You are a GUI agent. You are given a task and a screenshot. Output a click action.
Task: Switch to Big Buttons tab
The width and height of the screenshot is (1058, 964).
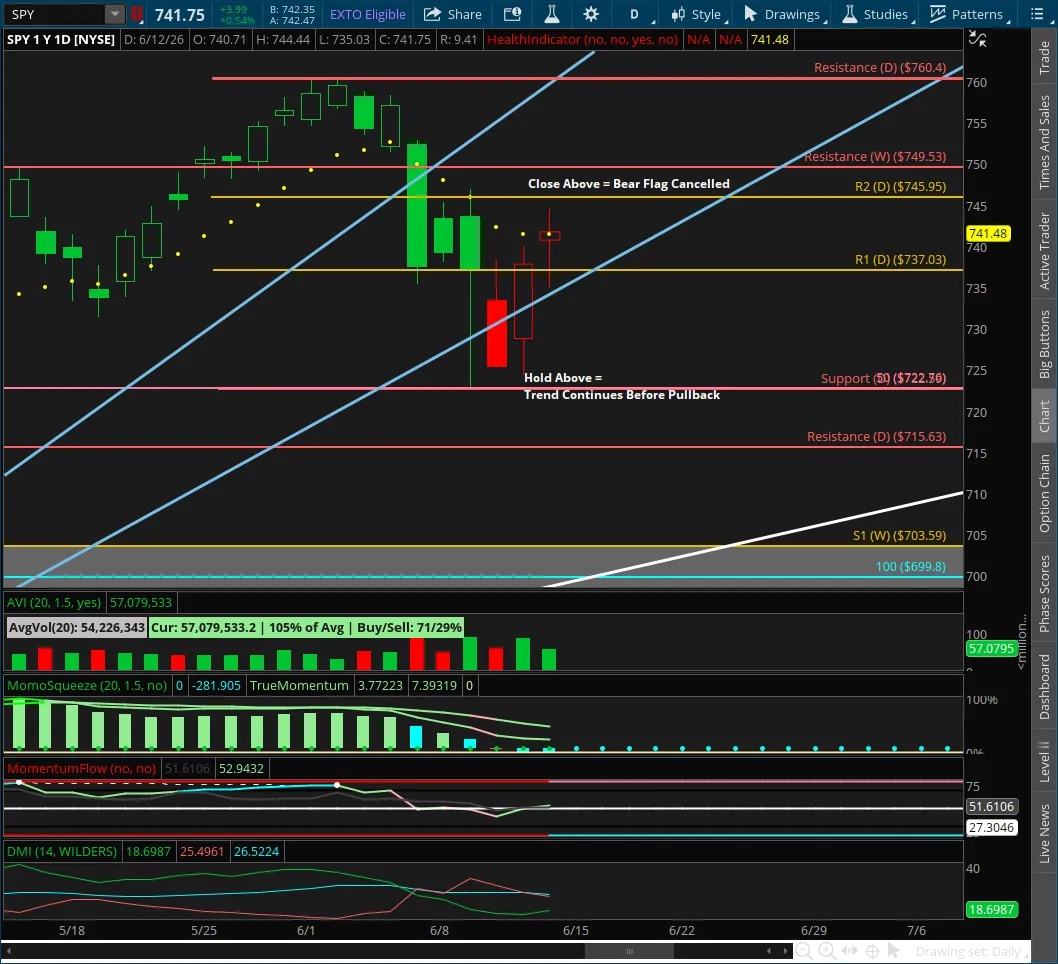pos(1045,344)
